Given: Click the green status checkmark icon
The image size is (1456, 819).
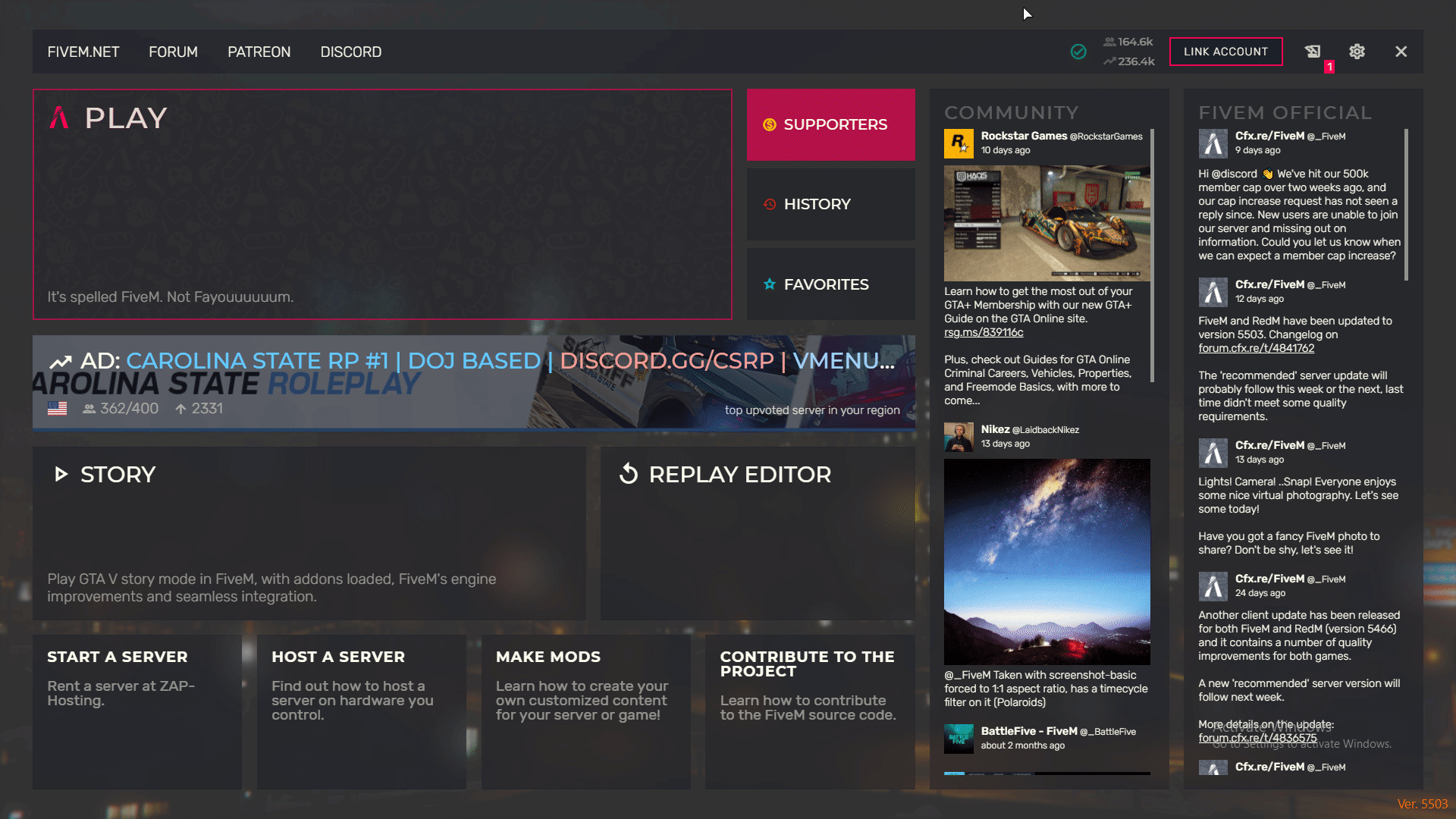Looking at the screenshot, I should coord(1078,52).
